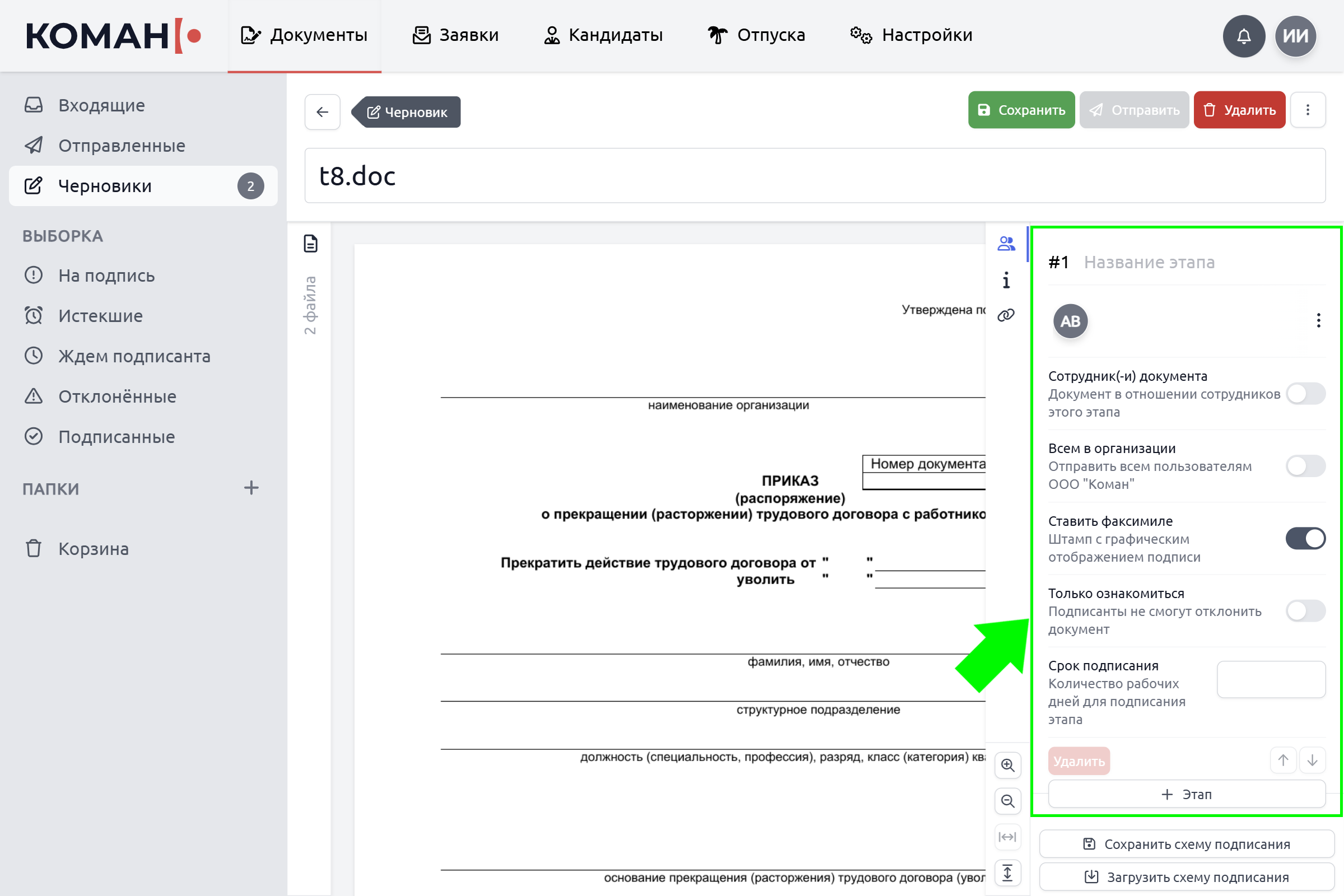Show Подписанные documents
This screenshot has height=896, width=1344.
(143, 437)
